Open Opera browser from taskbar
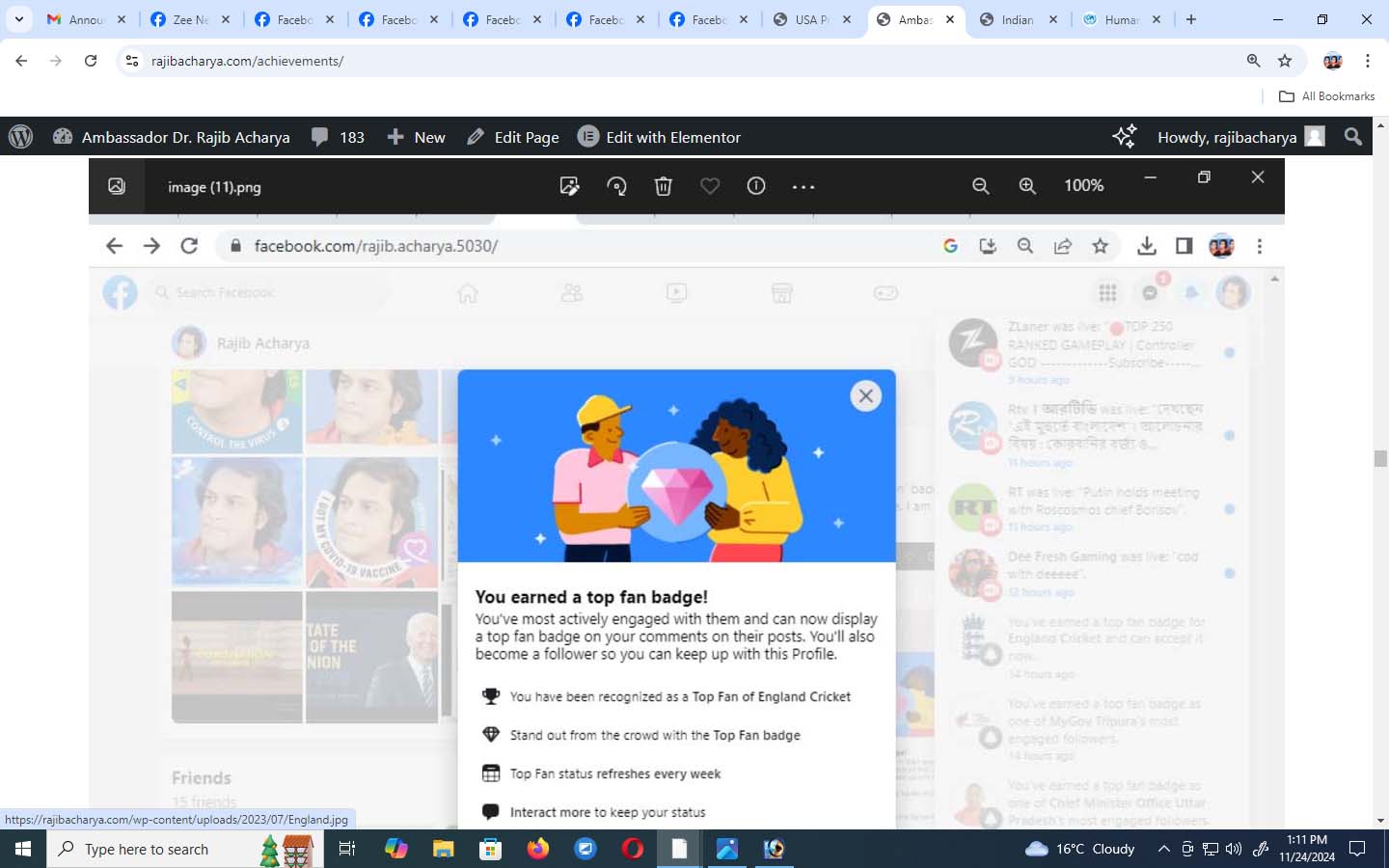The width and height of the screenshot is (1389, 868). (x=633, y=849)
